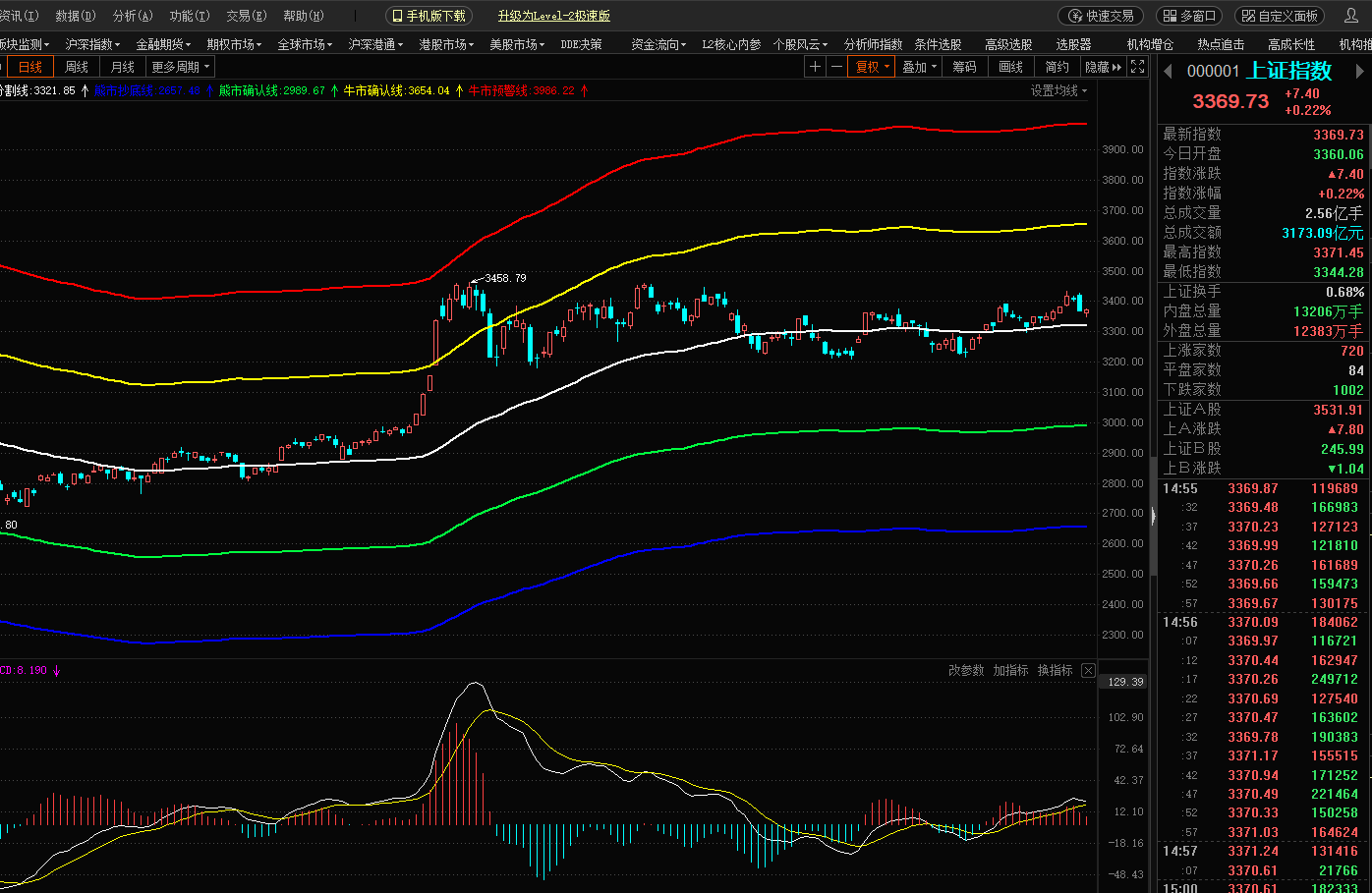Click 改参数 for MACD indicator
The height and width of the screenshot is (893, 1372).
(x=966, y=670)
